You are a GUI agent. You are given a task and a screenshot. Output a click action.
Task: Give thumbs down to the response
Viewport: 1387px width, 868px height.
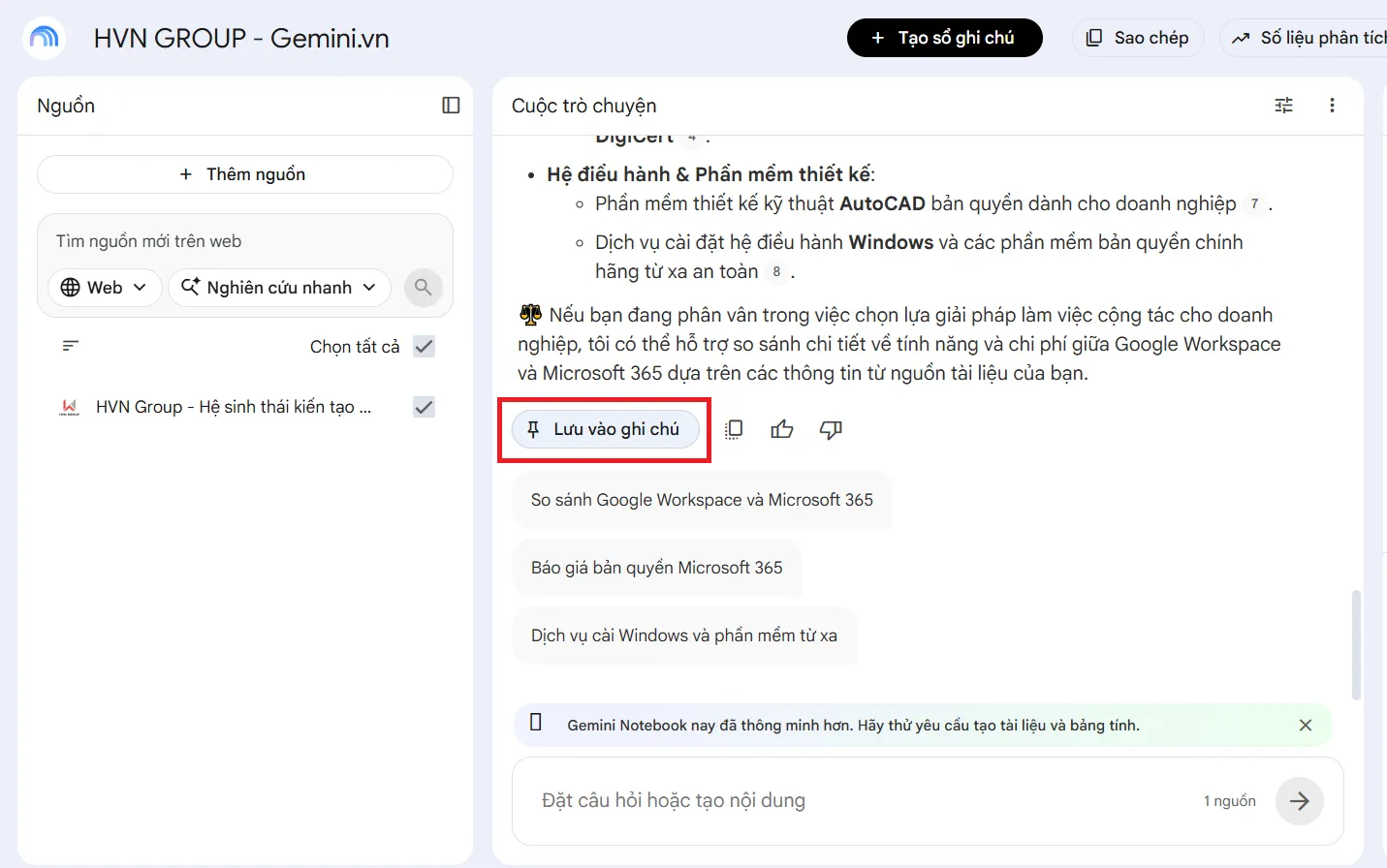(831, 429)
